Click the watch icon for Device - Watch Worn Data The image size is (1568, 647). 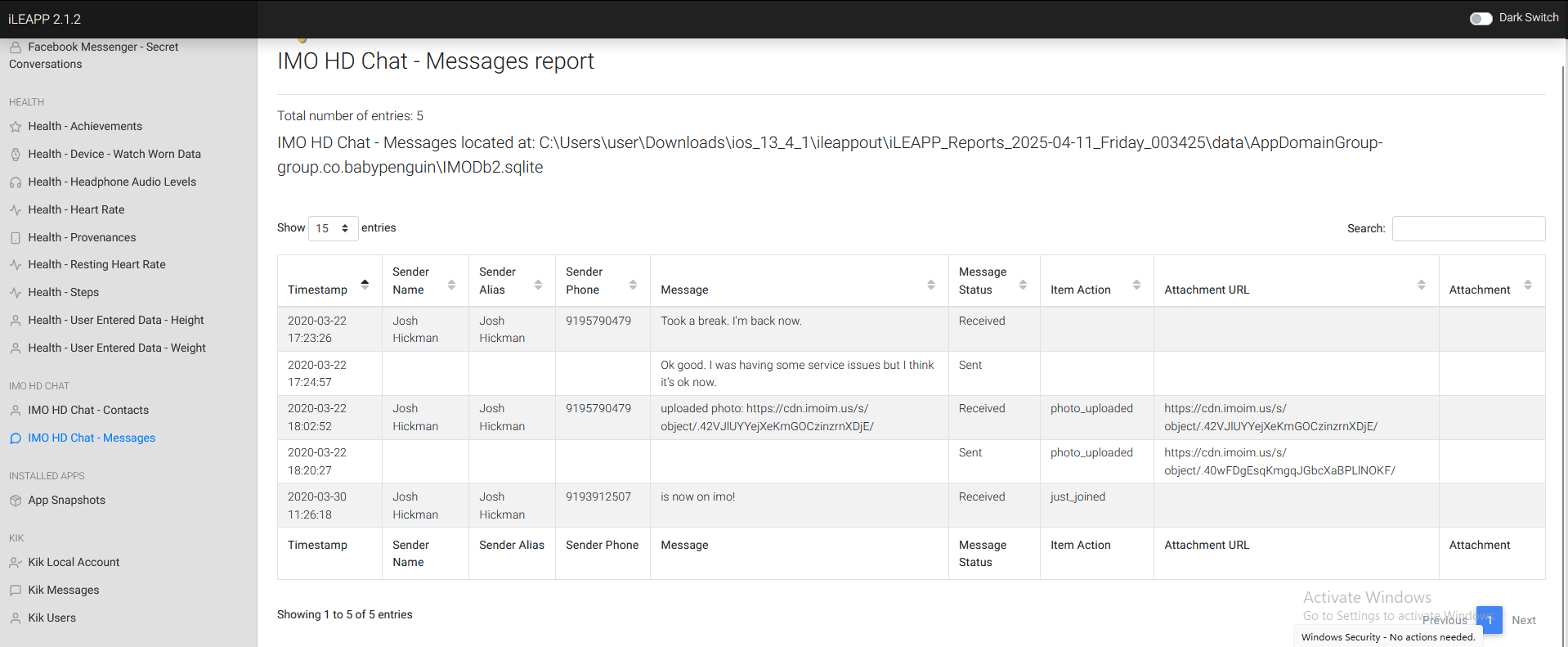(x=16, y=155)
